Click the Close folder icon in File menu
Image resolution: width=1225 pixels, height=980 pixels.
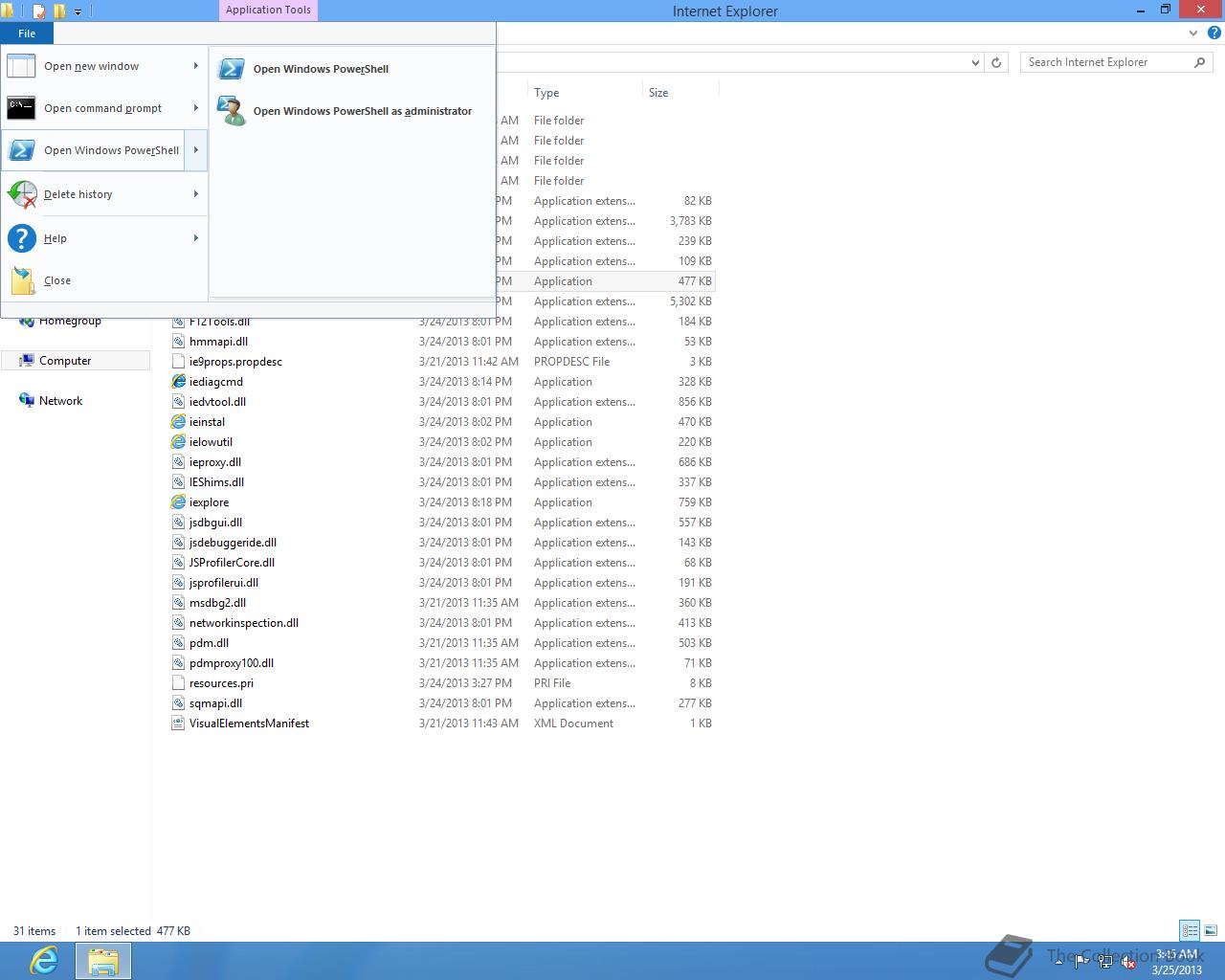click(23, 280)
